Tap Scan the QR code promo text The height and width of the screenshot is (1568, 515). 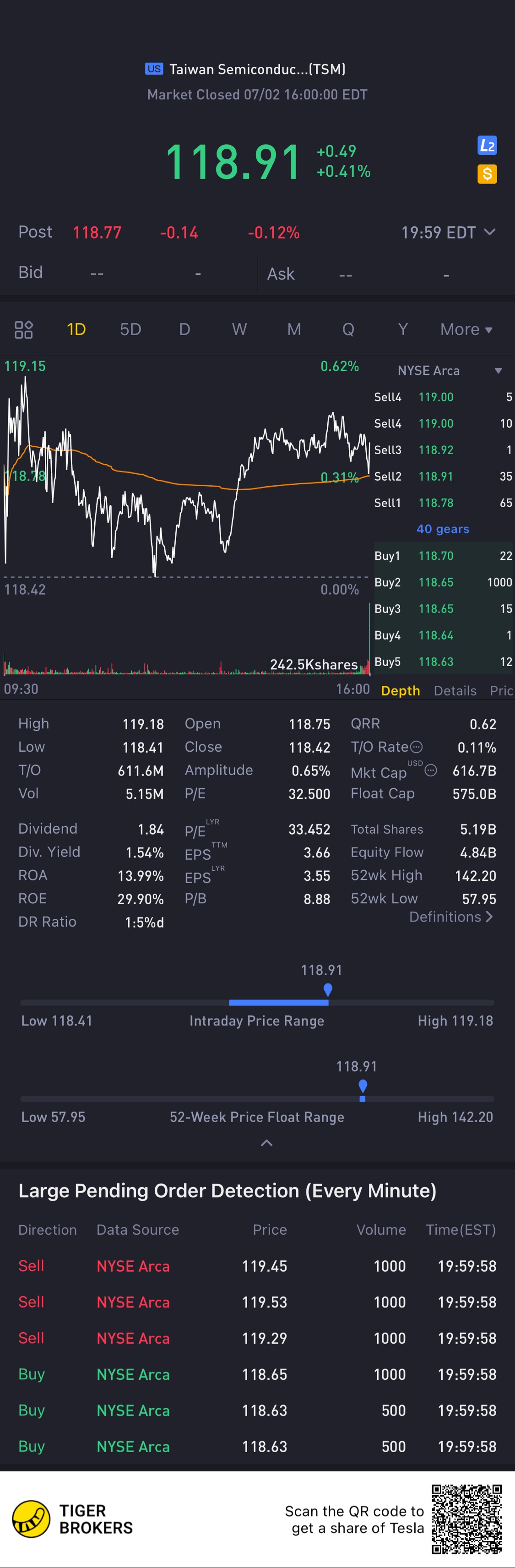point(354,1519)
